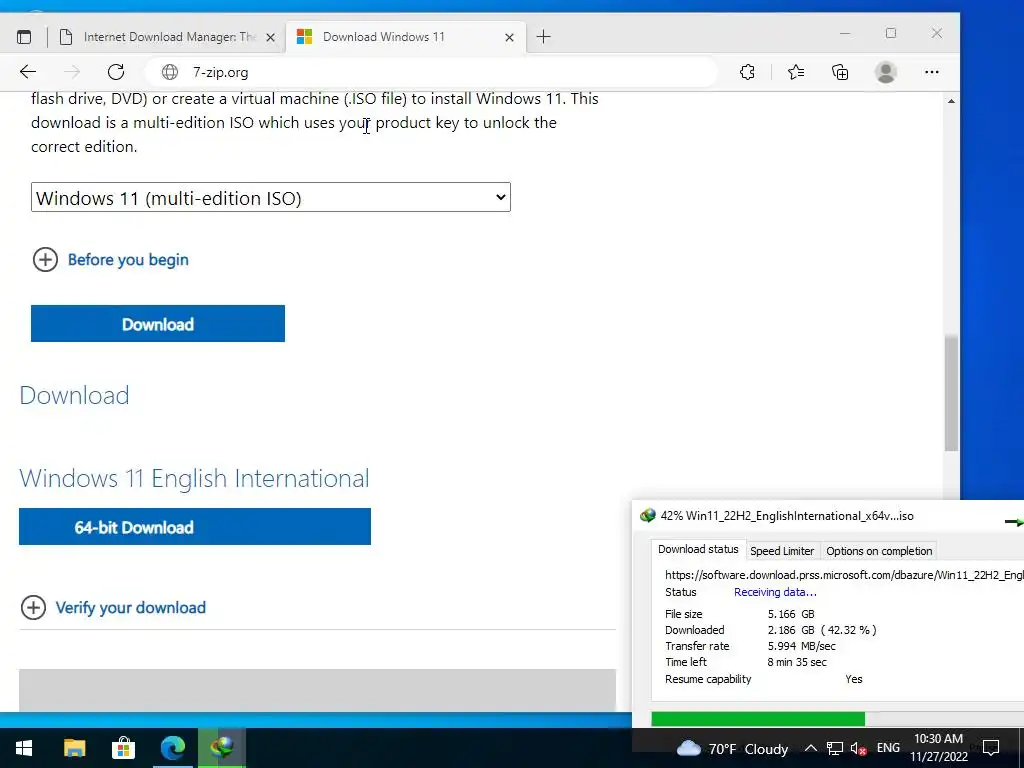Image resolution: width=1024 pixels, height=768 pixels.
Task: Open the Collections icon
Action: tap(840, 72)
